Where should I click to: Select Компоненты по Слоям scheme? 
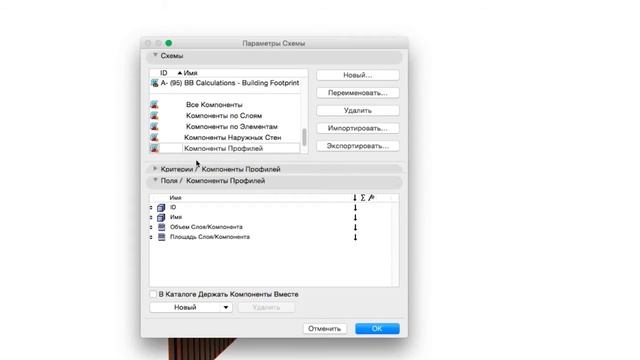click(225, 116)
